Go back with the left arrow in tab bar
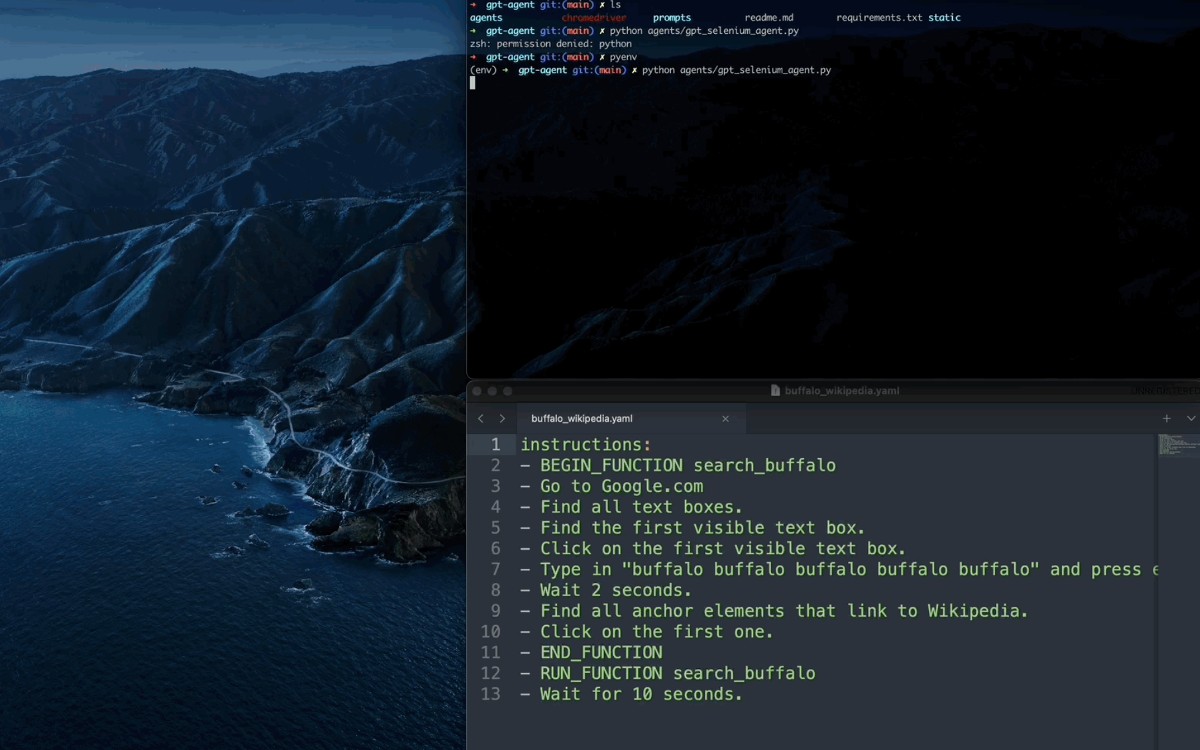 click(481, 419)
